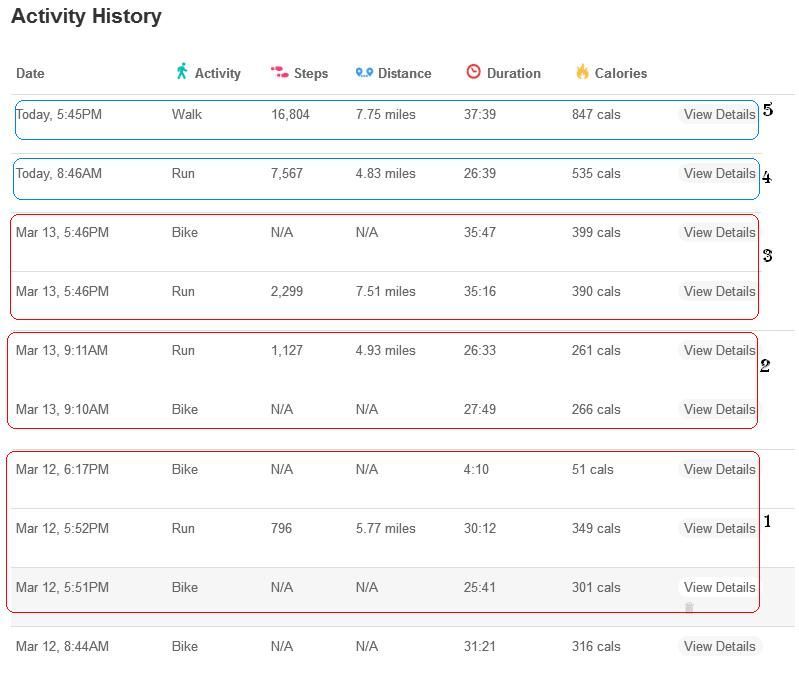Click the Date column header

[30, 73]
